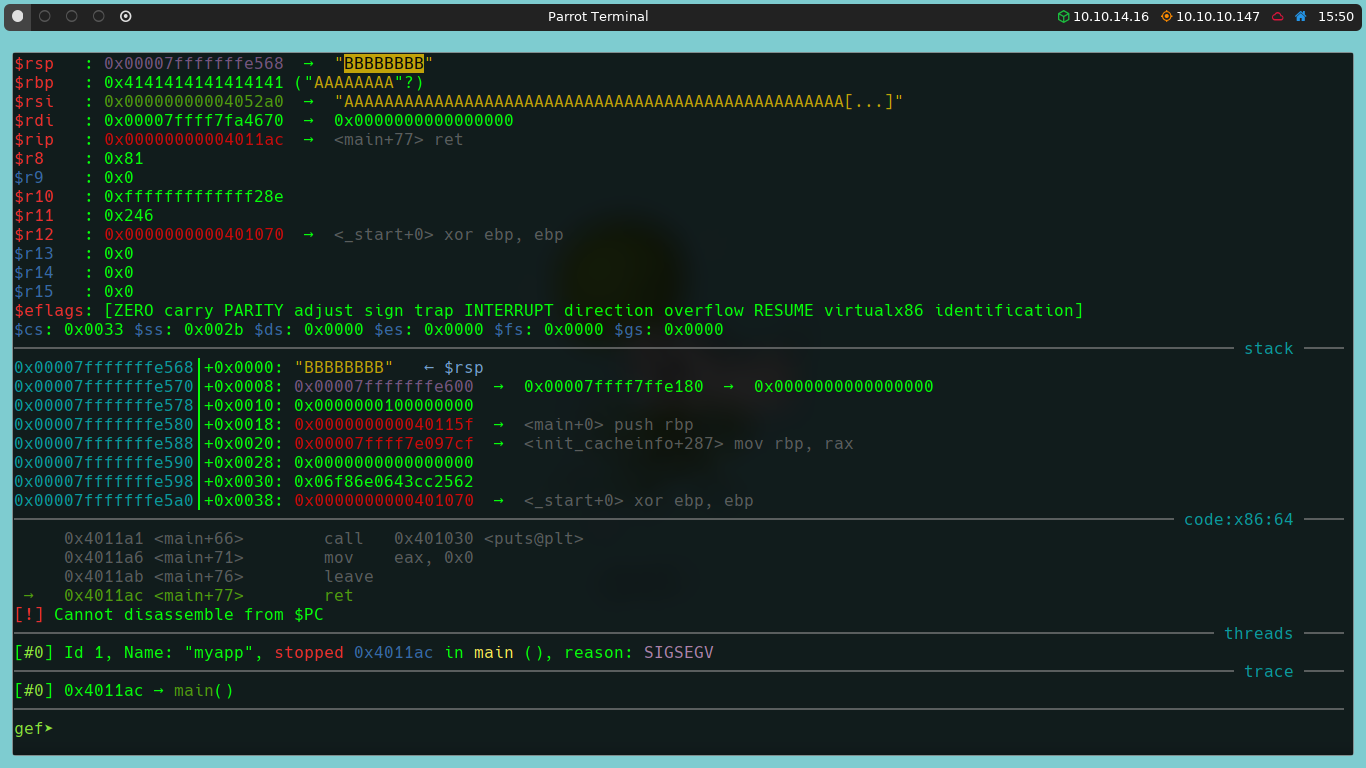Screen dimensions: 1366x768
Task: Click the INTERRUPT flag in eflags
Action: coord(509,311)
